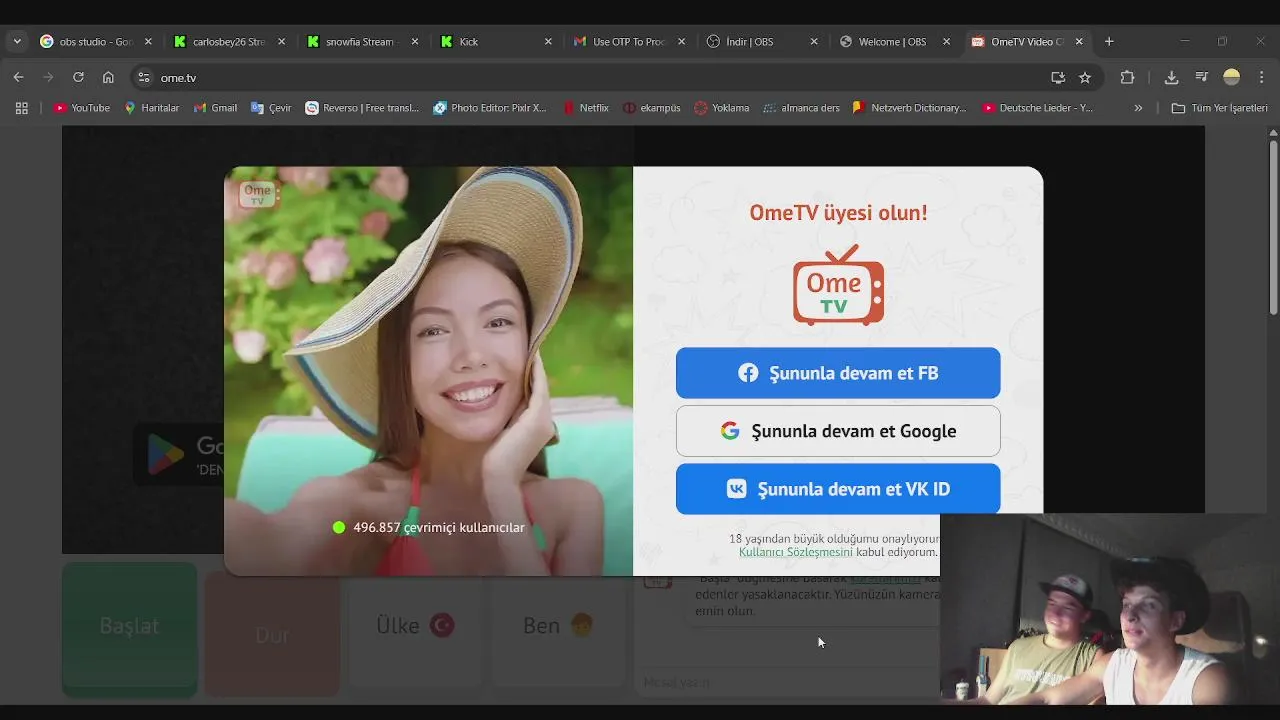The image size is (1280, 720).
Task: Go to the browser home page
Action: pos(108,77)
